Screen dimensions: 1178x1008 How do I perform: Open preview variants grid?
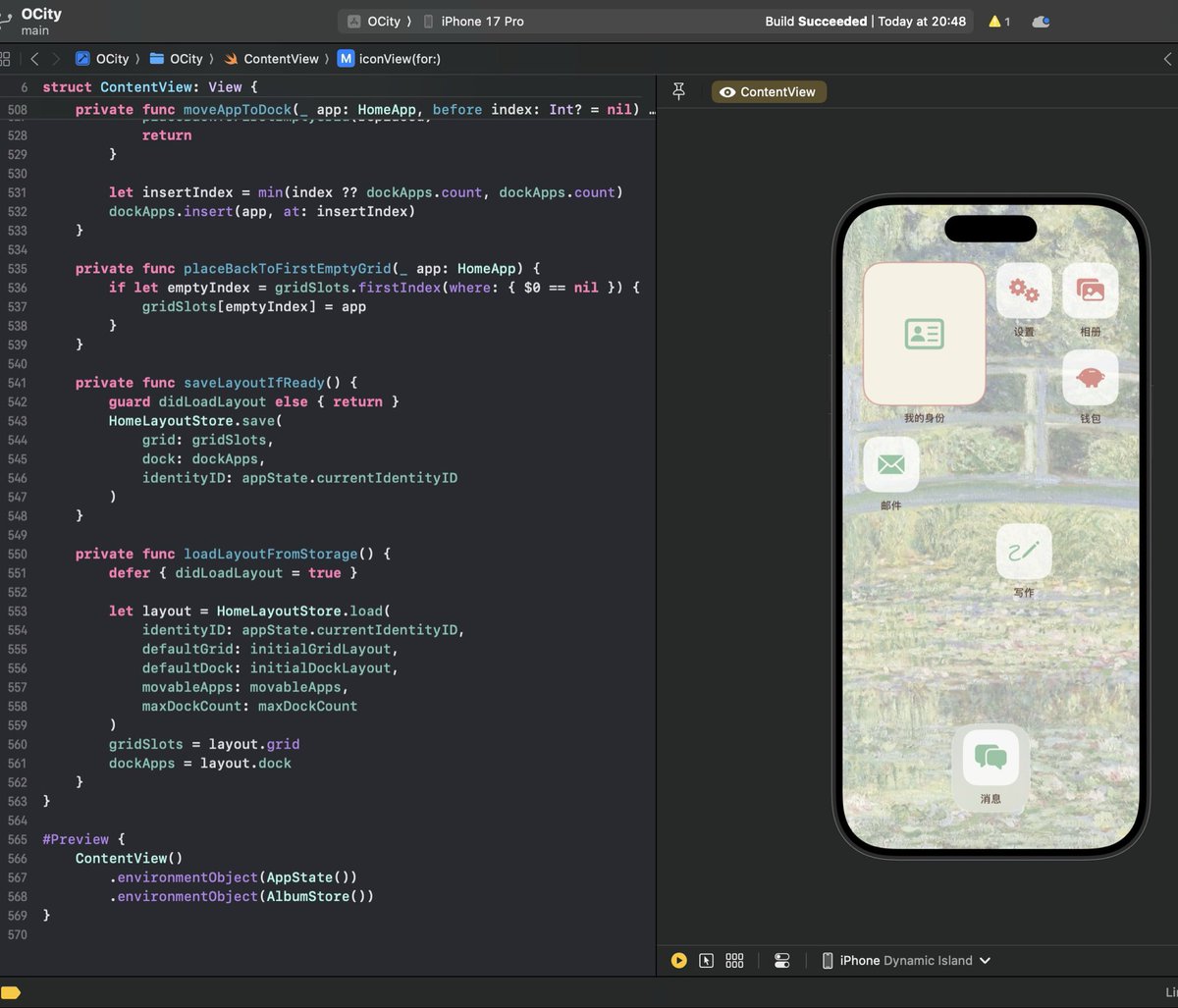(734, 961)
